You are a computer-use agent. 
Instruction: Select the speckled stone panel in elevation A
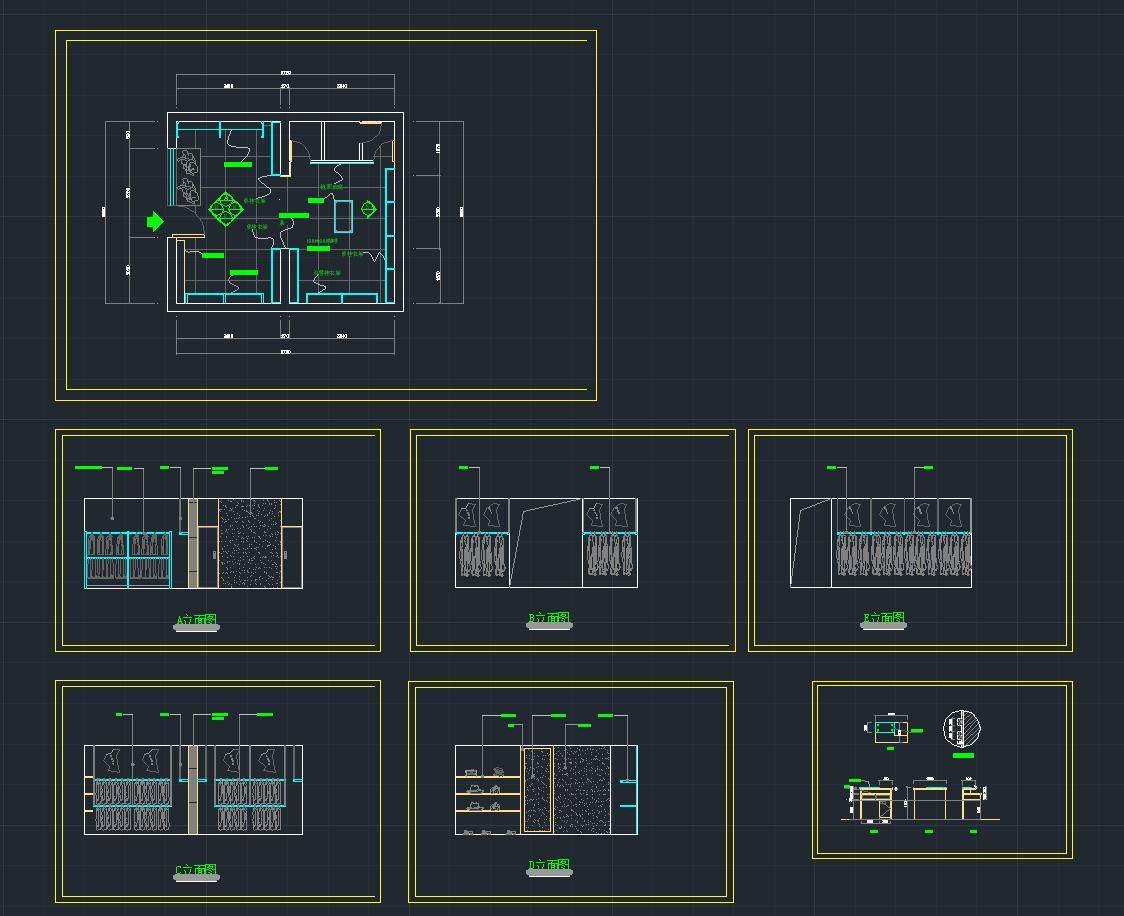tap(250, 543)
